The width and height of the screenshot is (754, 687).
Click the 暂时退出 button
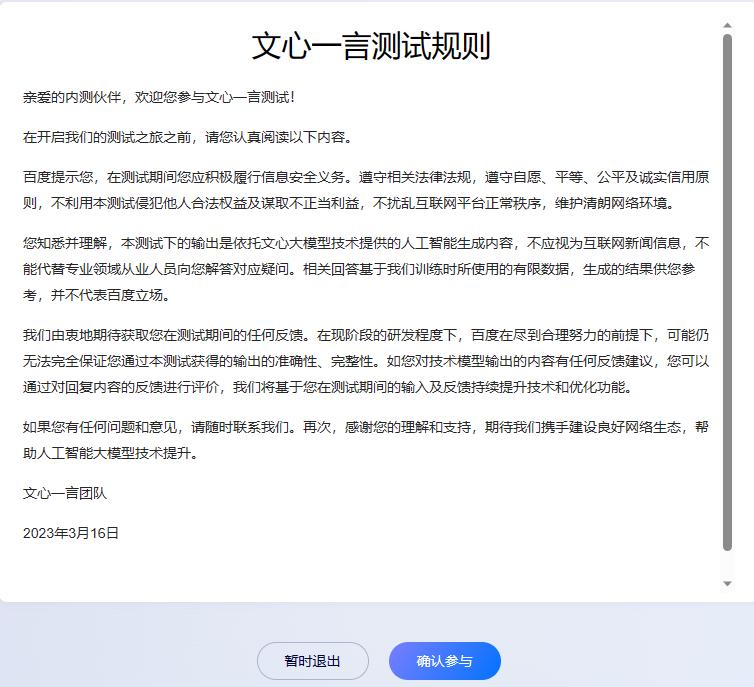(313, 661)
